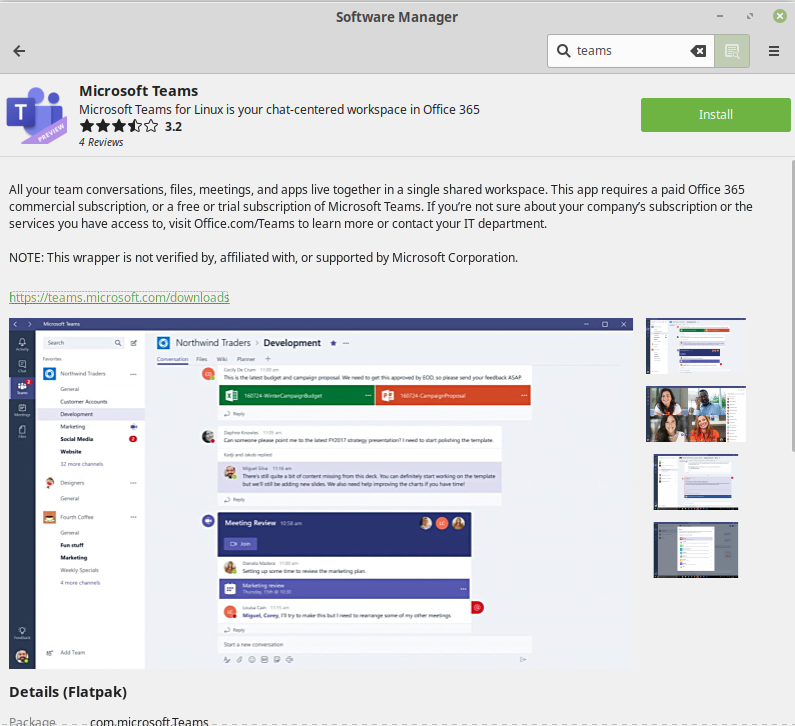This screenshot has width=795, height=726.
Task: Select the fourth screenshot thumbnail
Action: (x=696, y=550)
